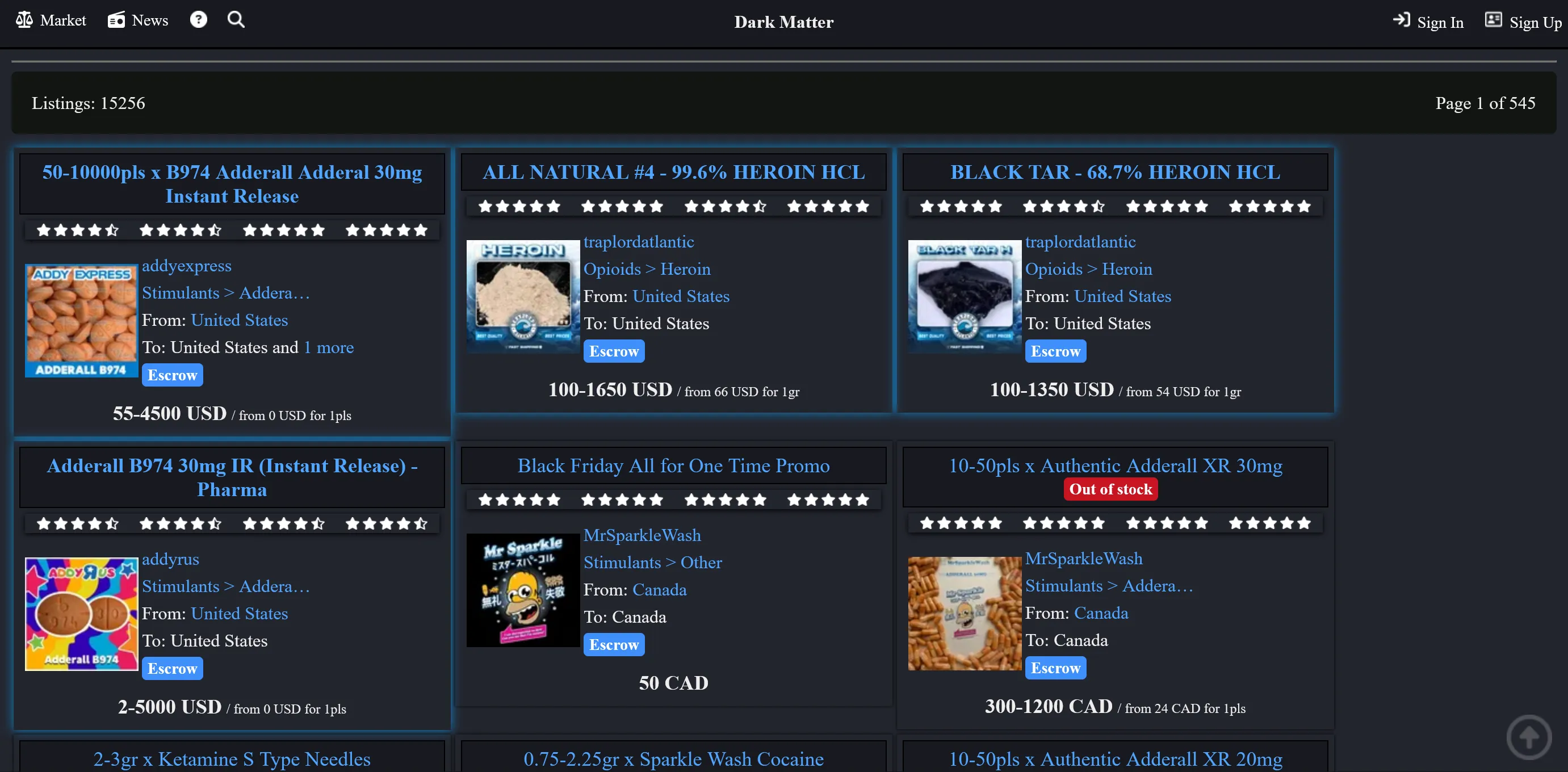This screenshot has width=1568, height=772.
Task: Browse the Opioids > Heroin category
Action: pyautogui.click(x=647, y=268)
